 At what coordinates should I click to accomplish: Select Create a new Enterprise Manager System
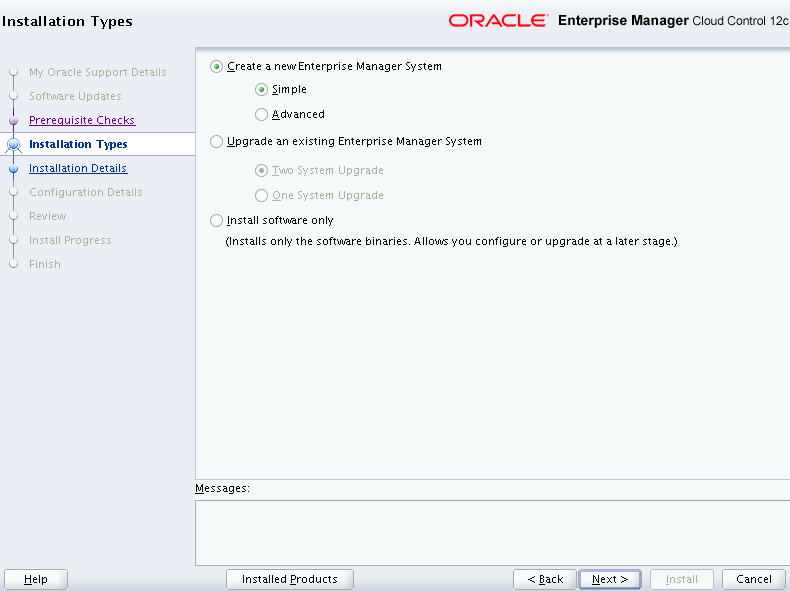(x=217, y=67)
